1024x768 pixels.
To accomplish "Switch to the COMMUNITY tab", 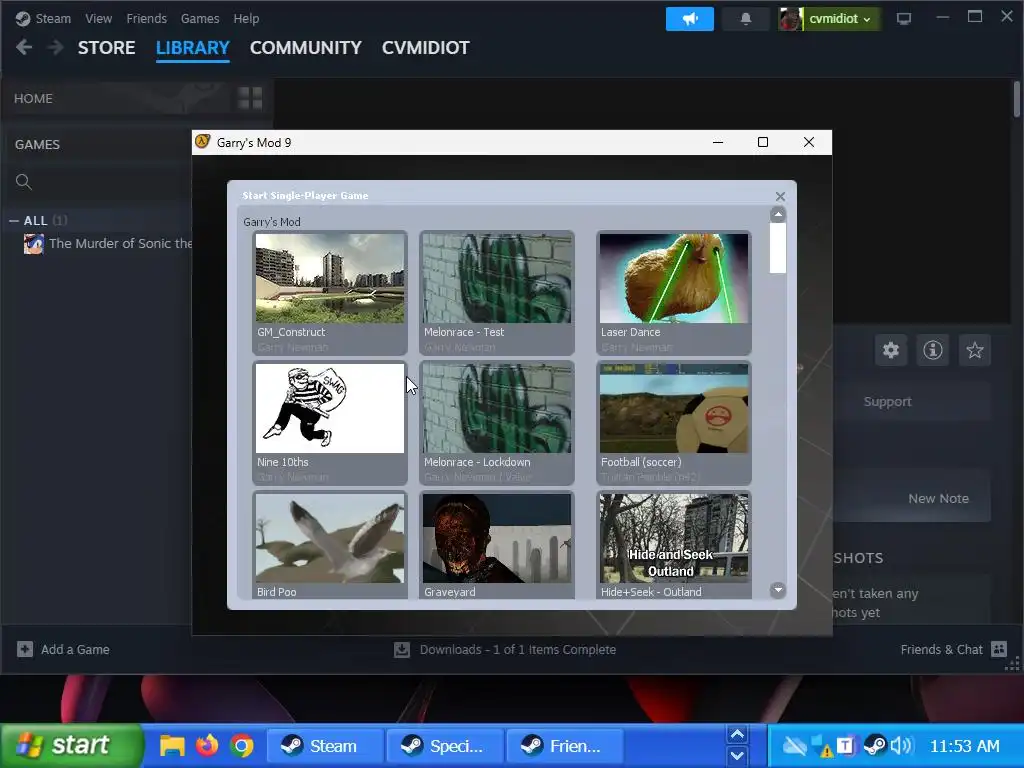I will click(x=306, y=48).
